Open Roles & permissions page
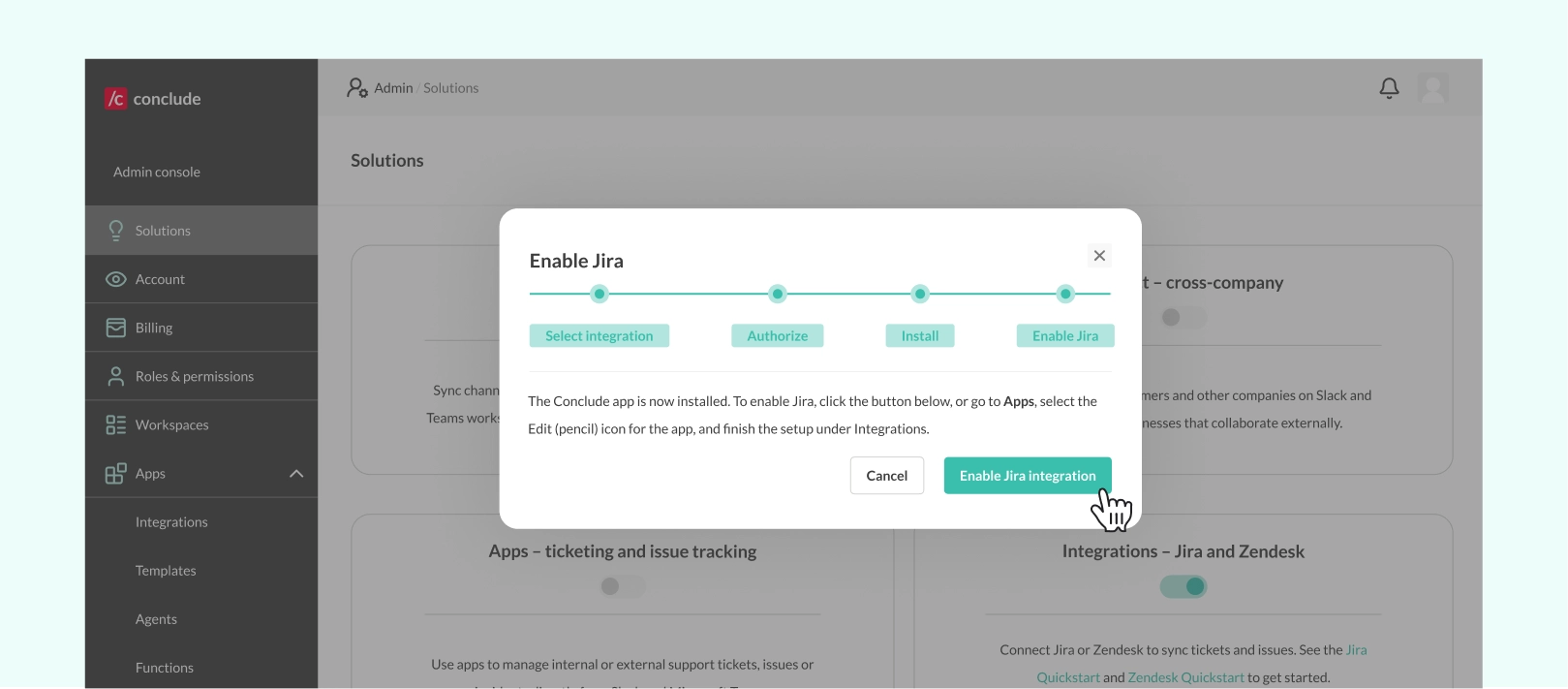Screen dimensions: 1568x689 [x=201, y=376]
